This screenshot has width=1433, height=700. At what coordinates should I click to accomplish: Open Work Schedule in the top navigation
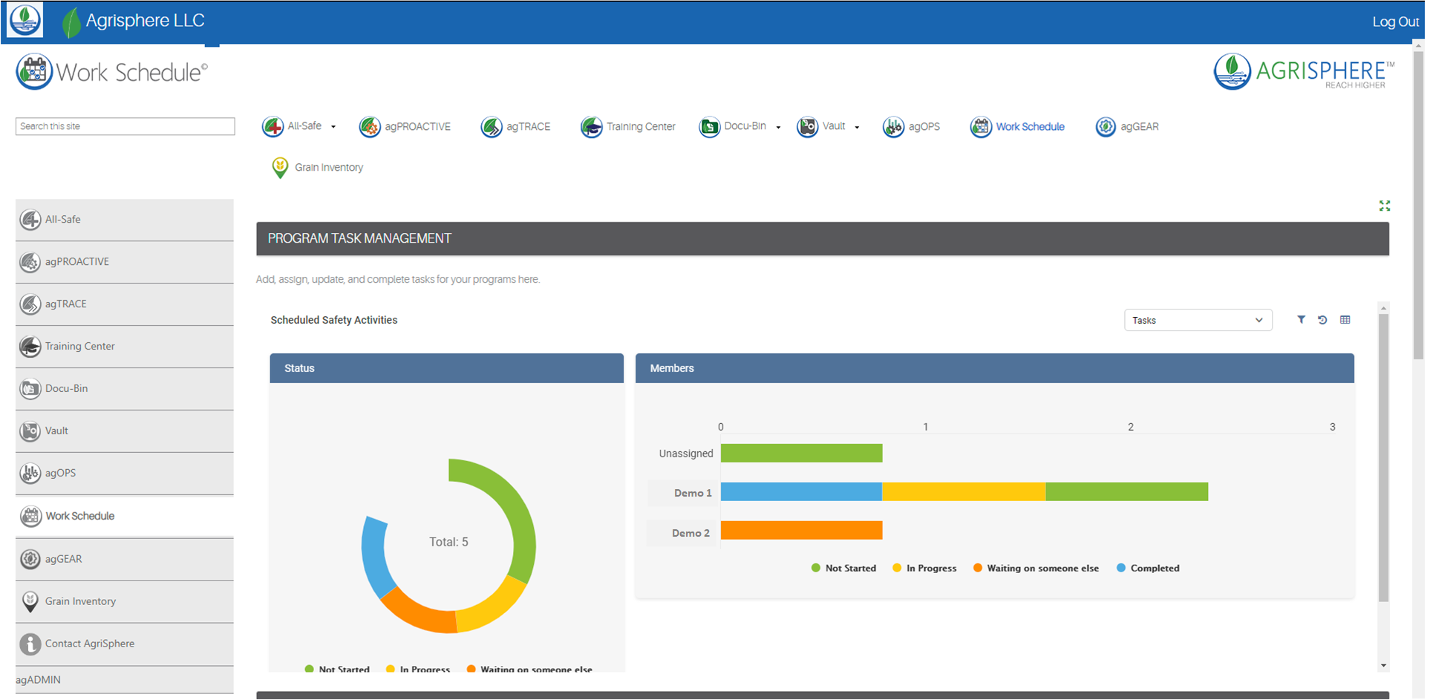(1017, 127)
